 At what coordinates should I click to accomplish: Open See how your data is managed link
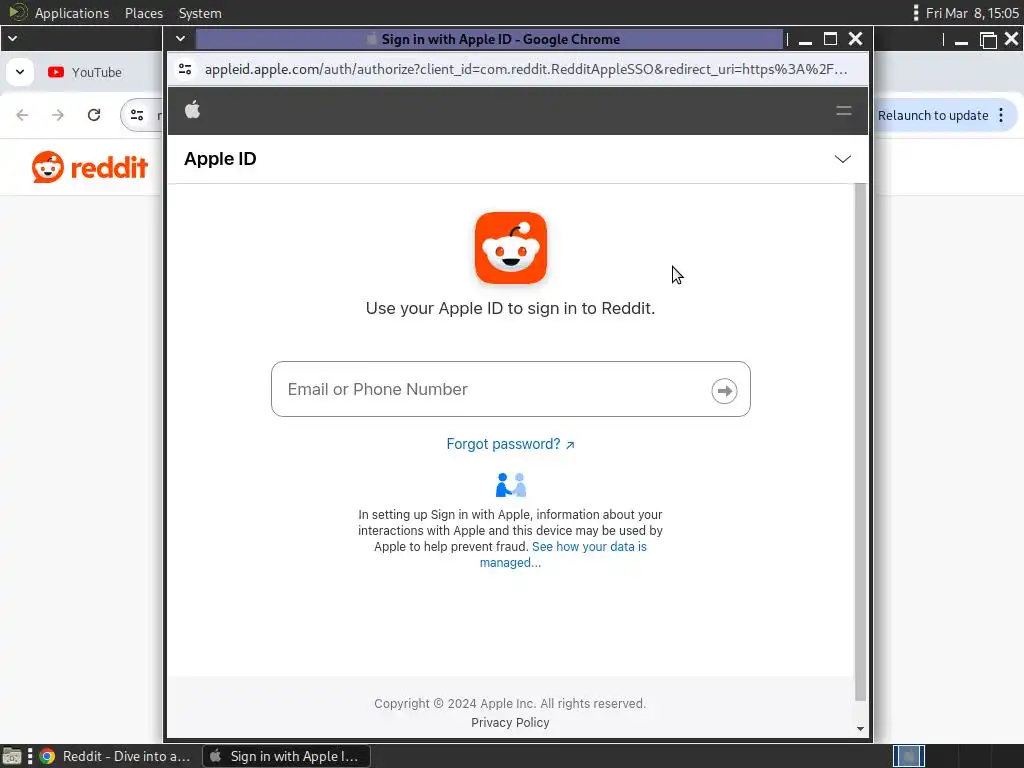point(563,554)
